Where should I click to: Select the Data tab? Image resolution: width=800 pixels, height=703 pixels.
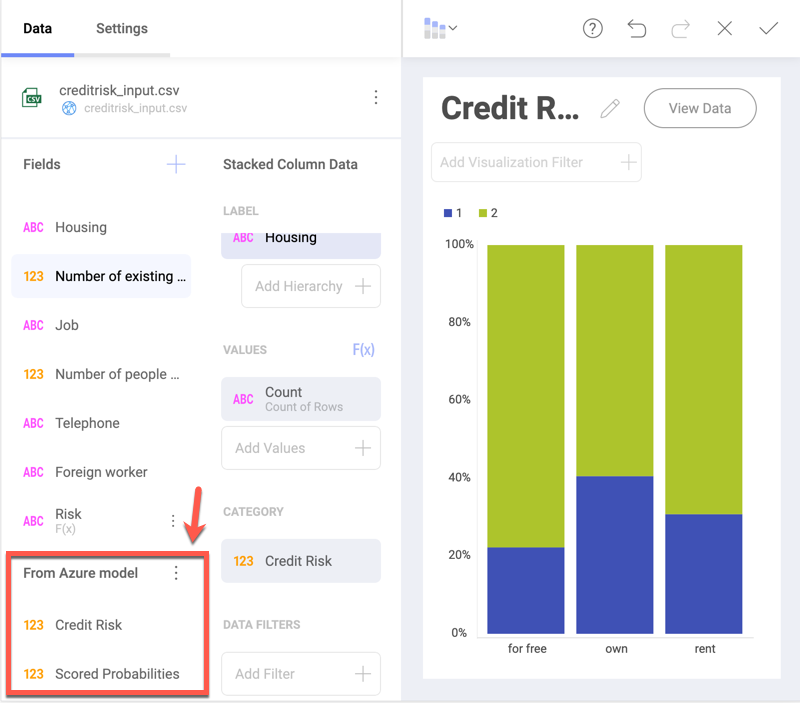coord(37,28)
